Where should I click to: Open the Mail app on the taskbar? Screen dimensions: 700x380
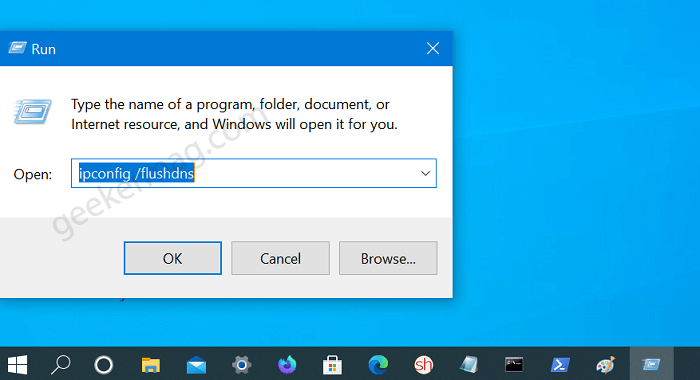196,365
